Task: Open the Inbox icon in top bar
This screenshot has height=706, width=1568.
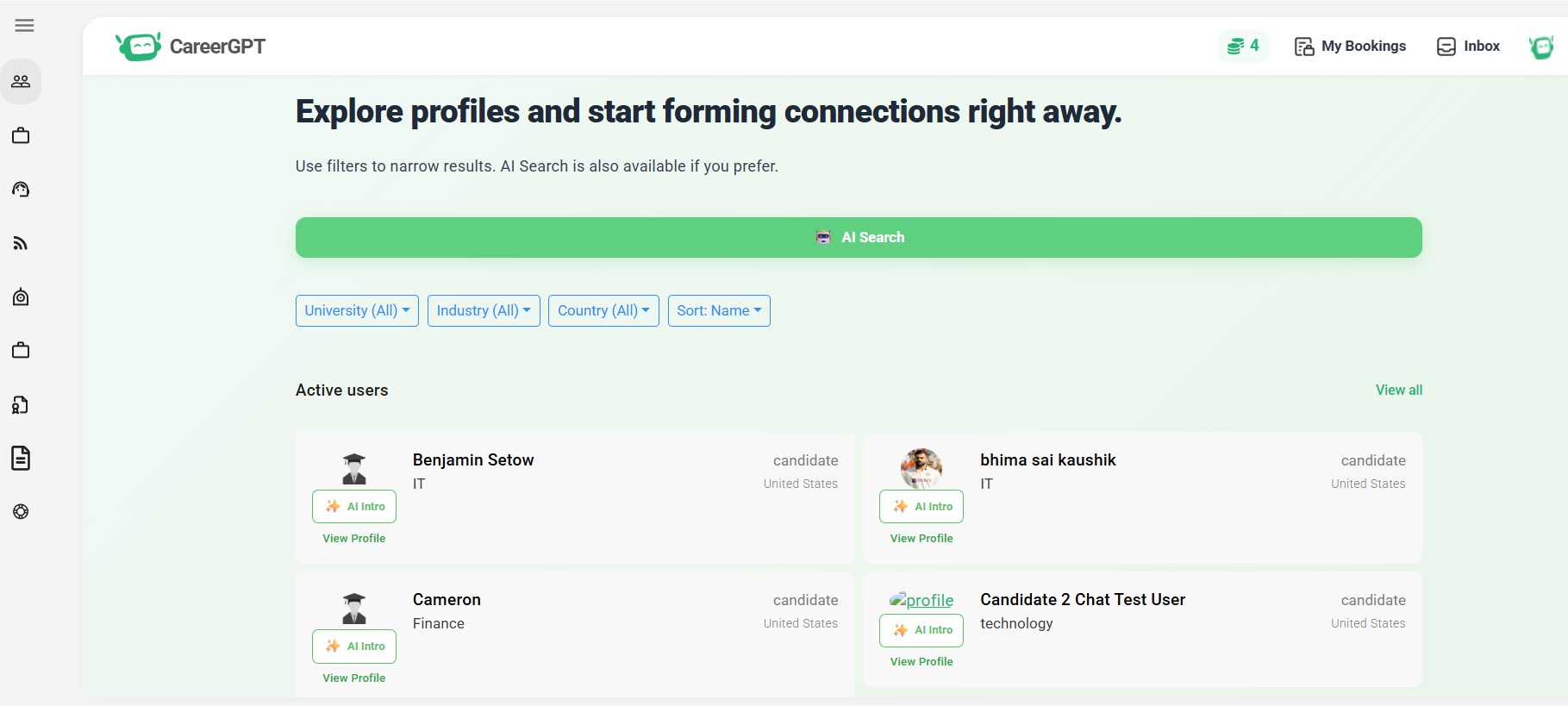Action: pyautogui.click(x=1467, y=46)
